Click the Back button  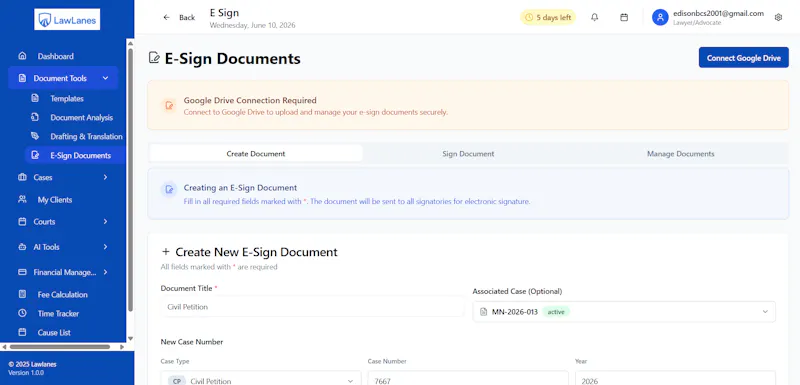pos(179,17)
